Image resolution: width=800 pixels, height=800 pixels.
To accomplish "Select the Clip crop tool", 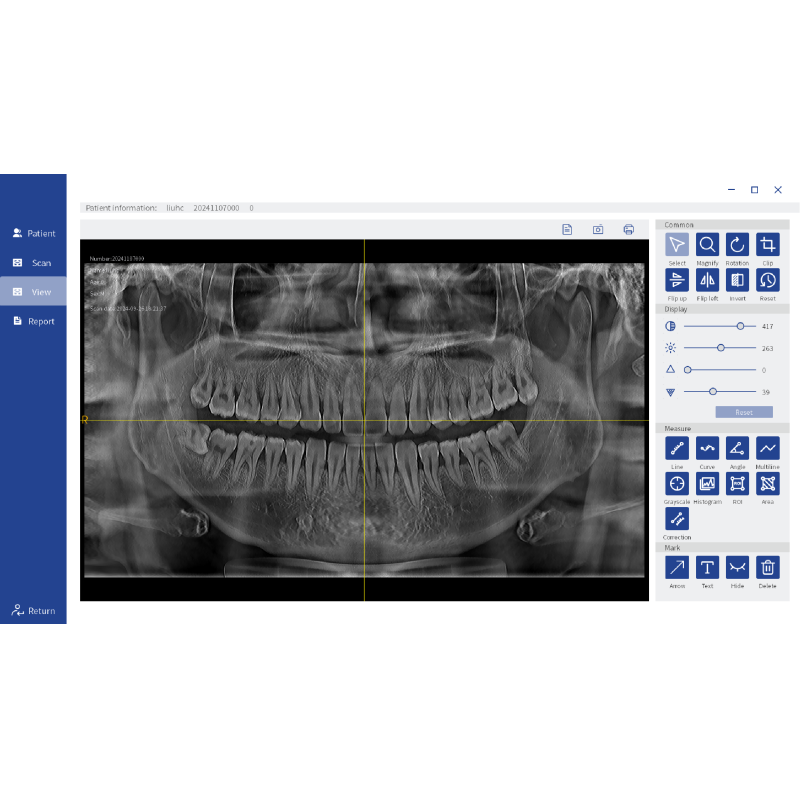I will (767, 244).
